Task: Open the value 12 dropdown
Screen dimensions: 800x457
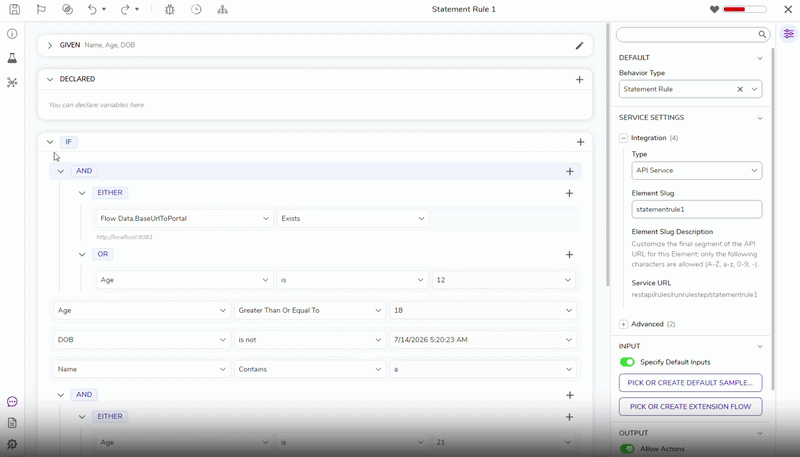Action: click(x=504, y=280)
